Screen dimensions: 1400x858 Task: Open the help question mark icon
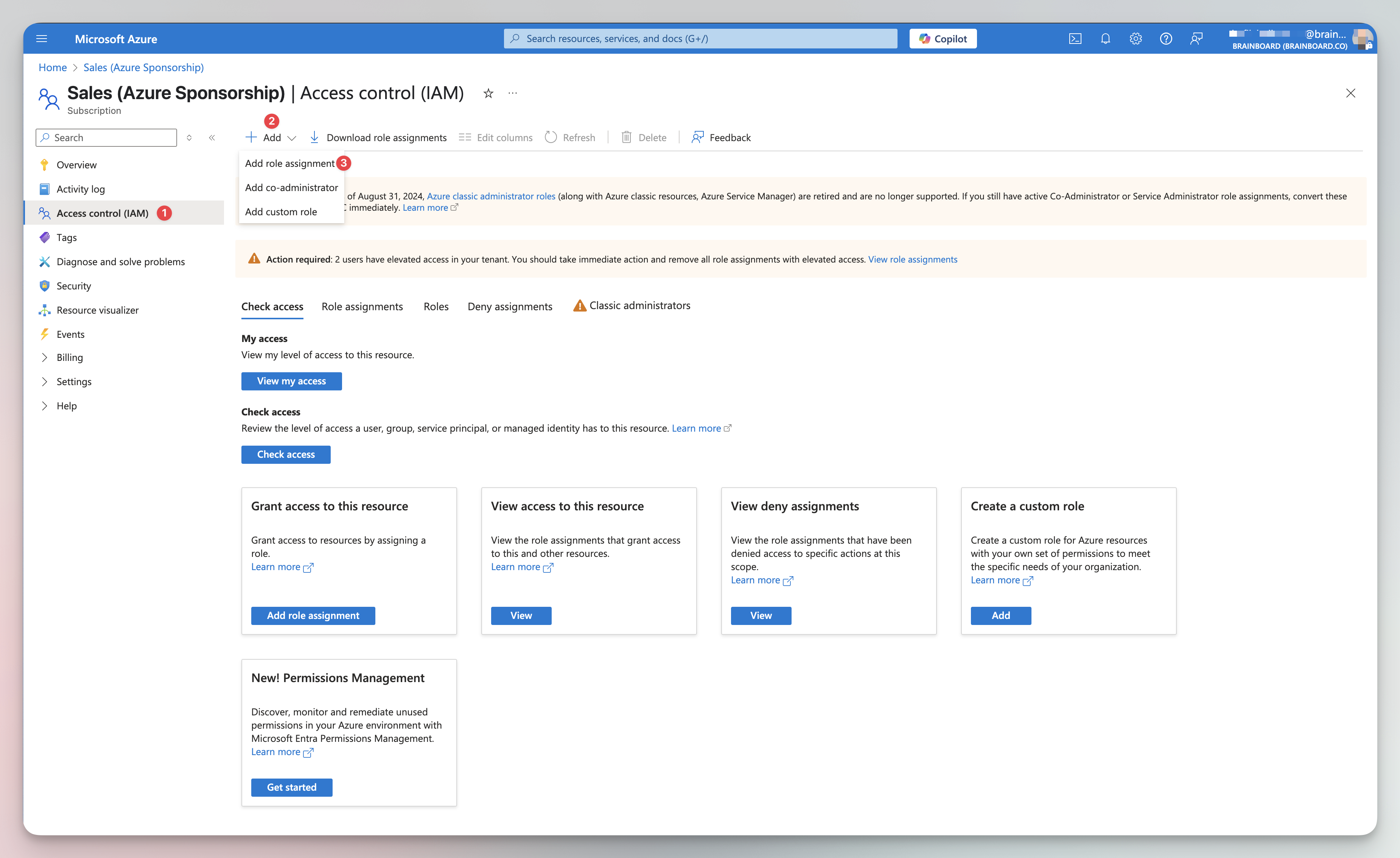click(x=1165, y=39)
